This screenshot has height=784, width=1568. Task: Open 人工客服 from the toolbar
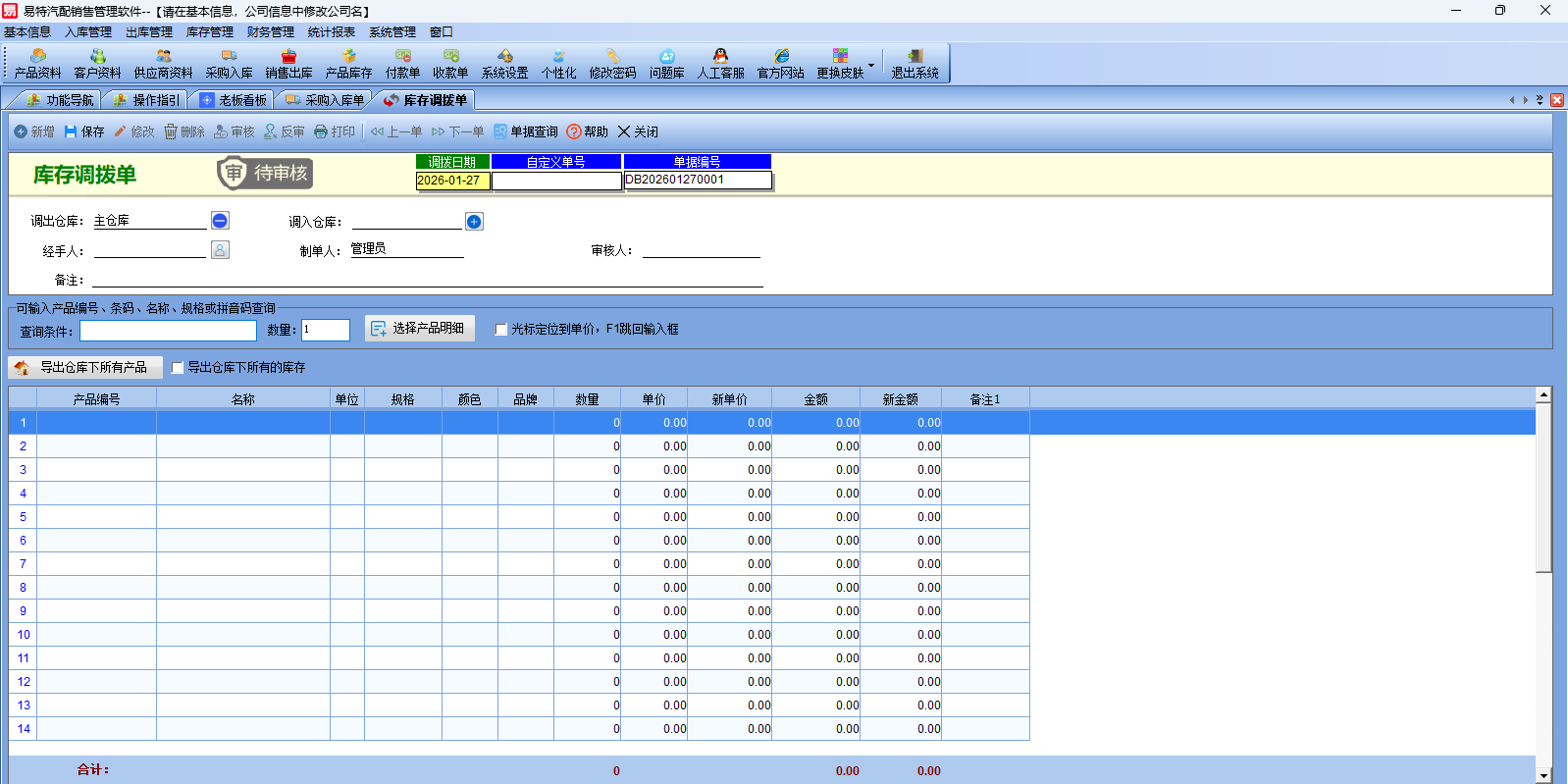tap(720, 64)
